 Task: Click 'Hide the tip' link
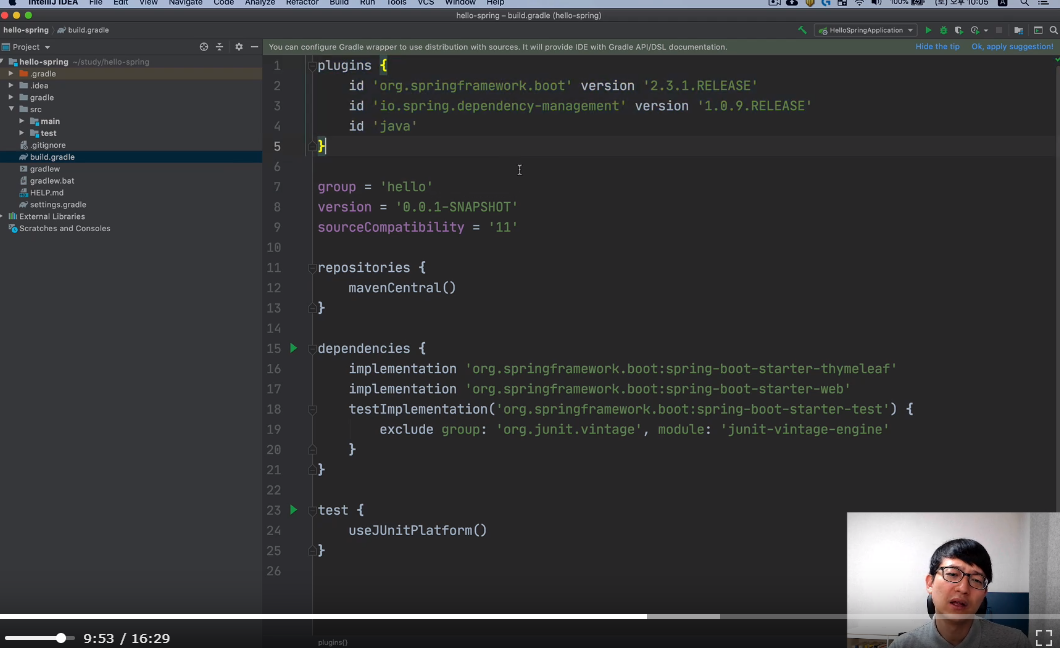coord(937,47)
